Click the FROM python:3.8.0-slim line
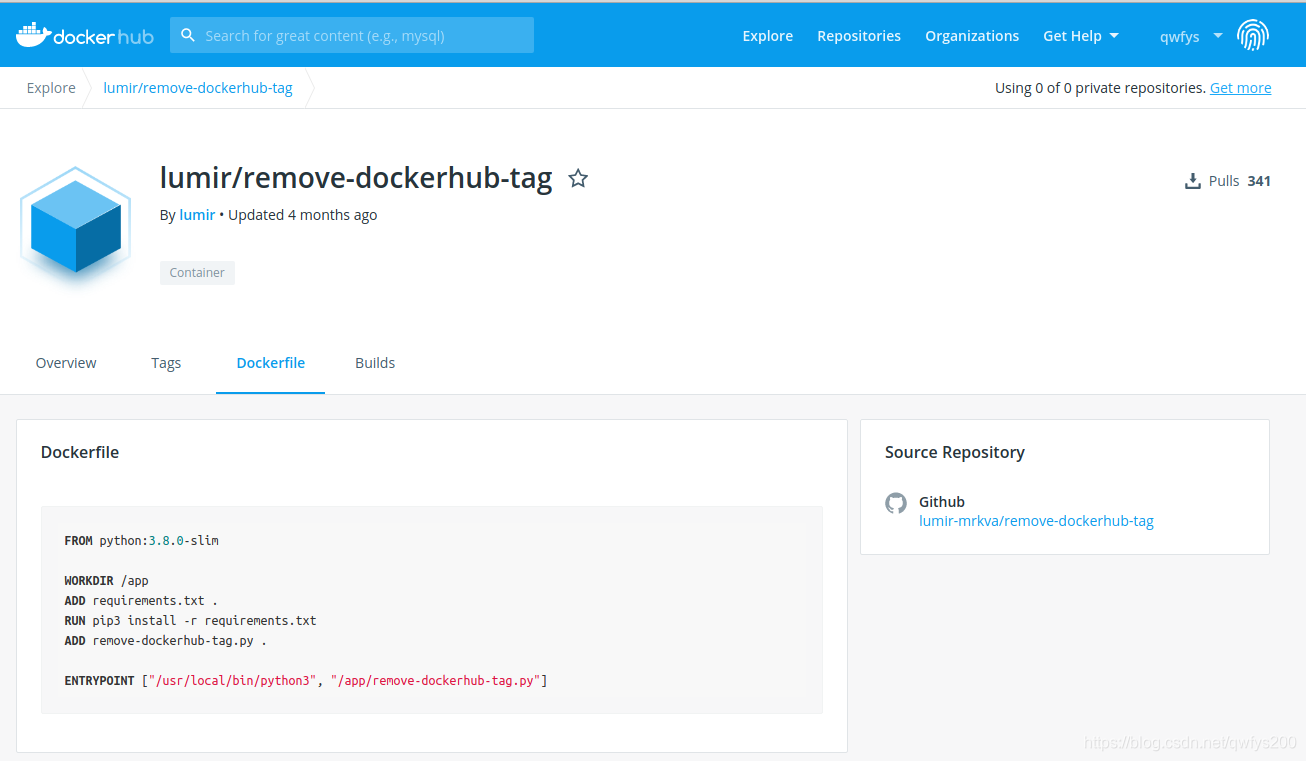 pyautogui.click(x=141, y=540)
